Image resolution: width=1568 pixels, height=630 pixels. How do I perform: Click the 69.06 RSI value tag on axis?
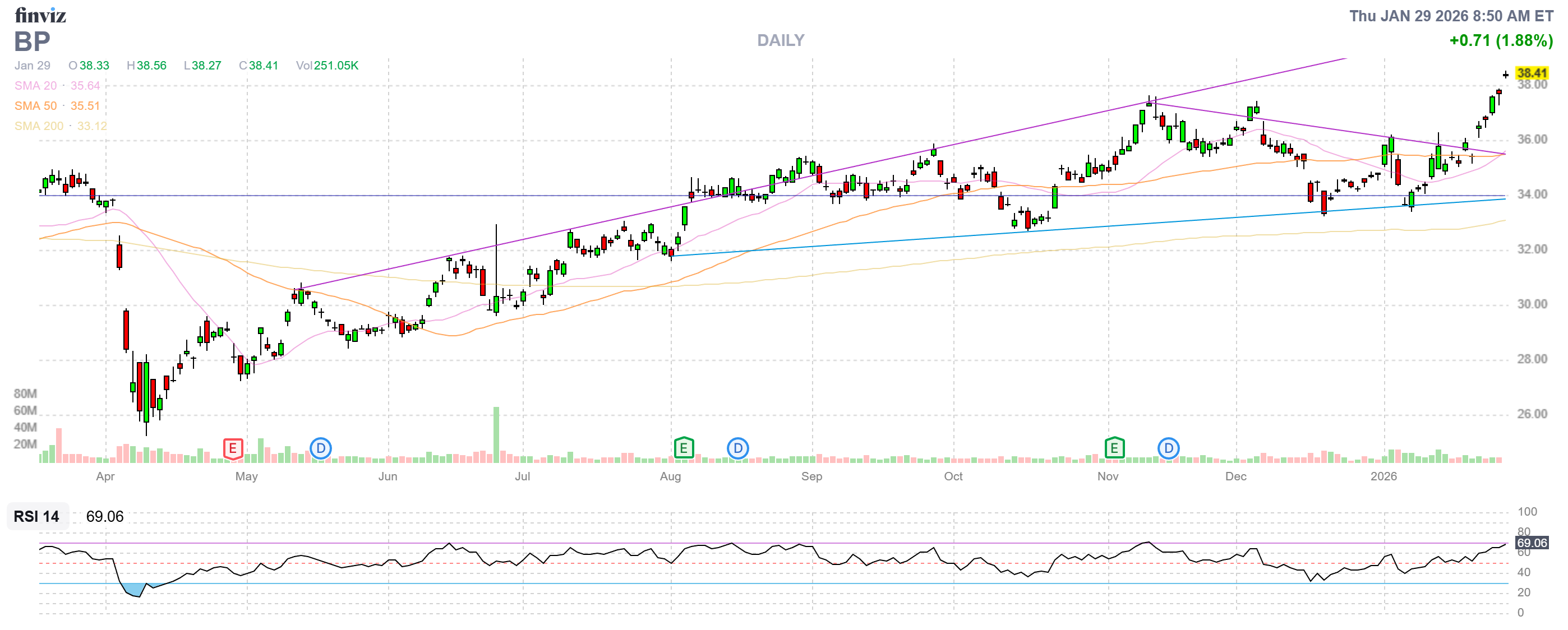coord(1532,543)
